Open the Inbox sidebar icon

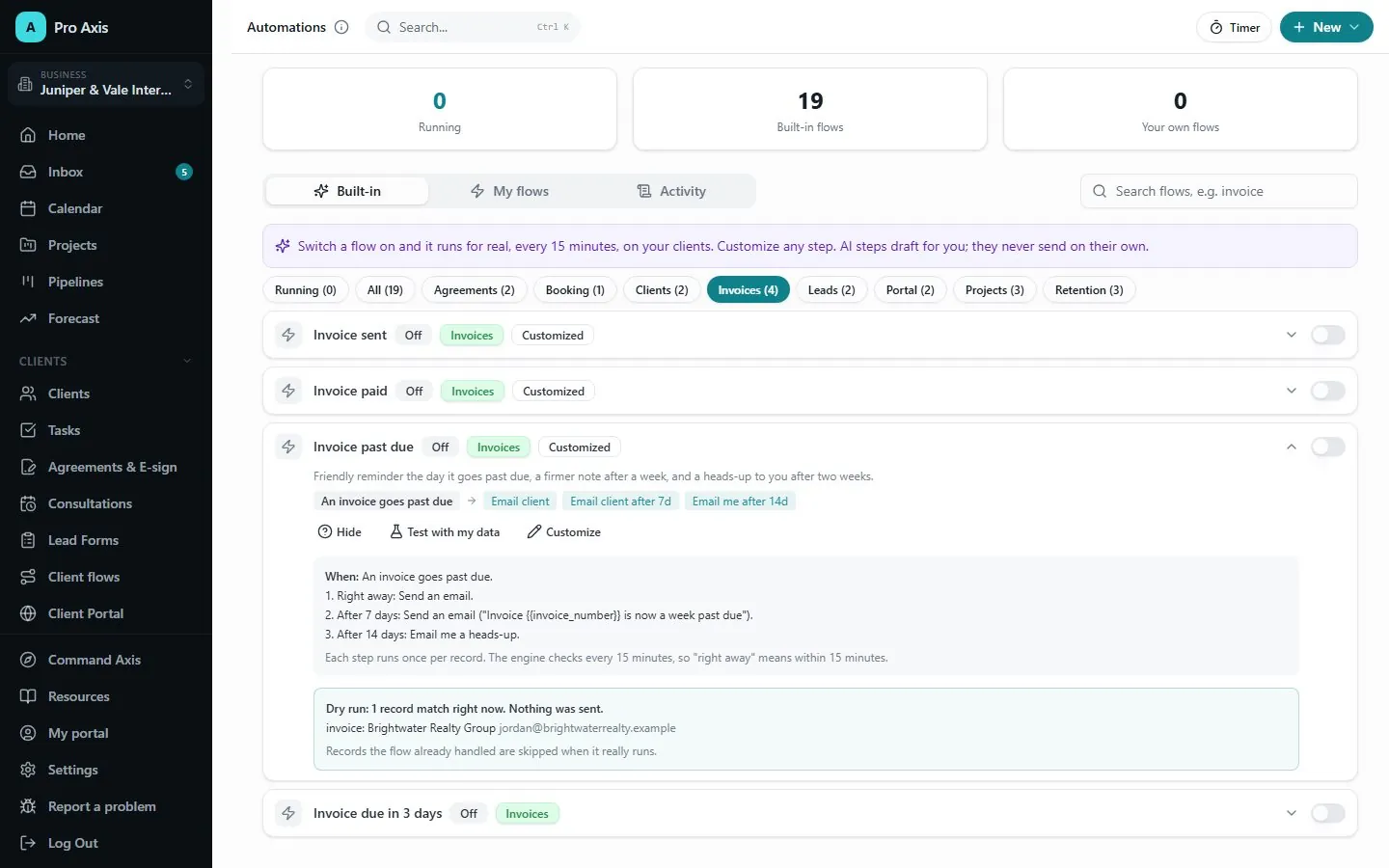coord(28,172)
